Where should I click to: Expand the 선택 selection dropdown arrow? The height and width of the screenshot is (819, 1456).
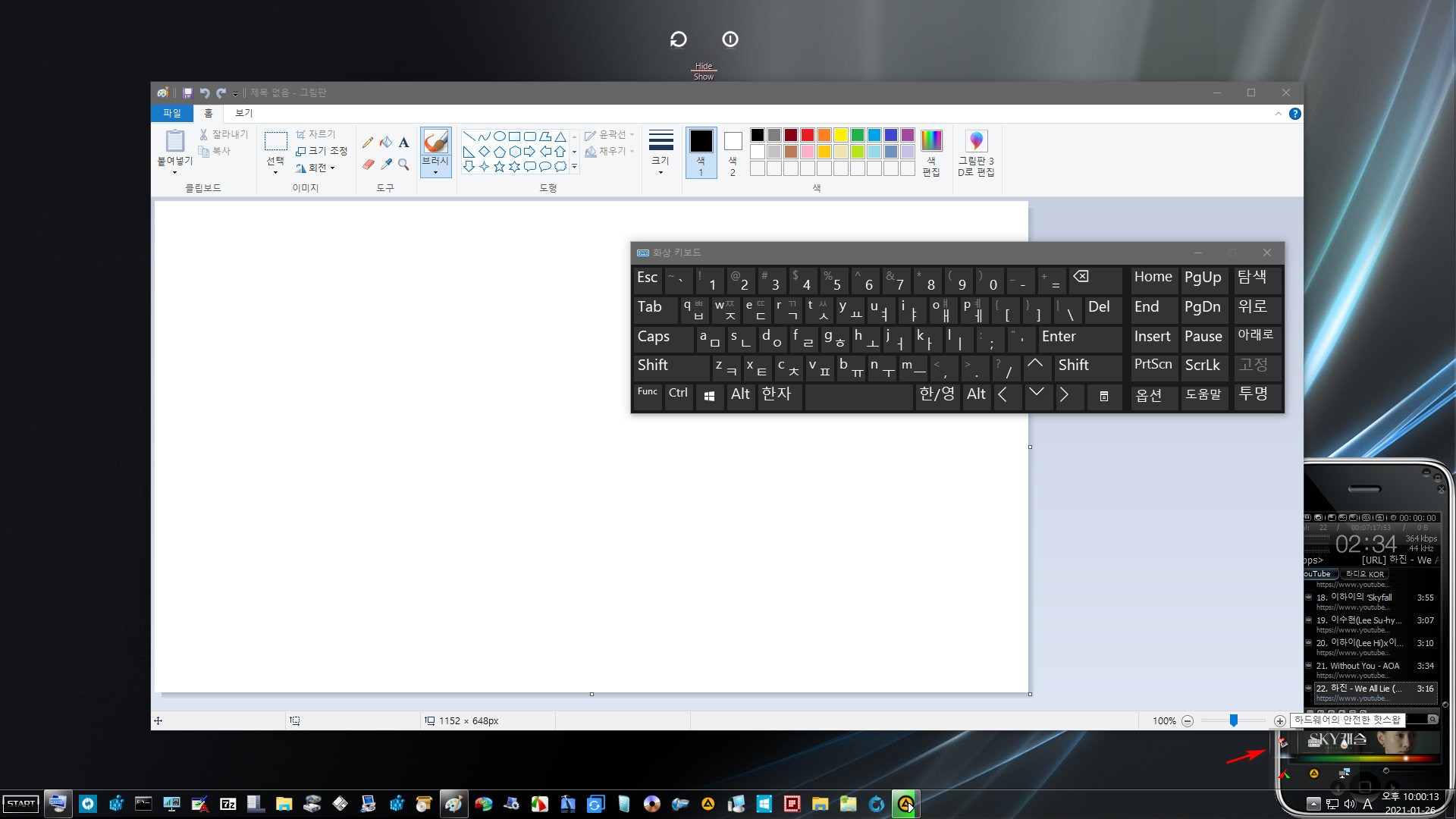275,172
